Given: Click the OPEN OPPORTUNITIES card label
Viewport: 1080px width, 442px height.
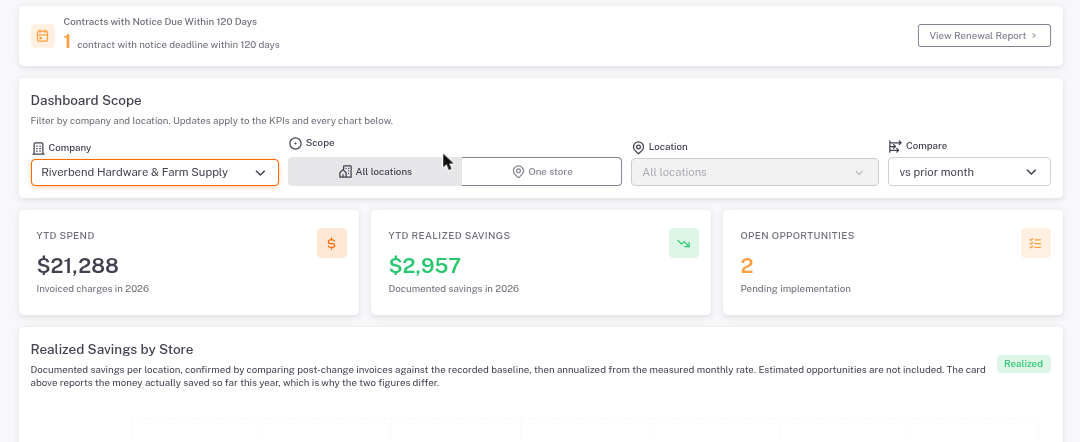Looking at the screenshot, I should point(797,235).
